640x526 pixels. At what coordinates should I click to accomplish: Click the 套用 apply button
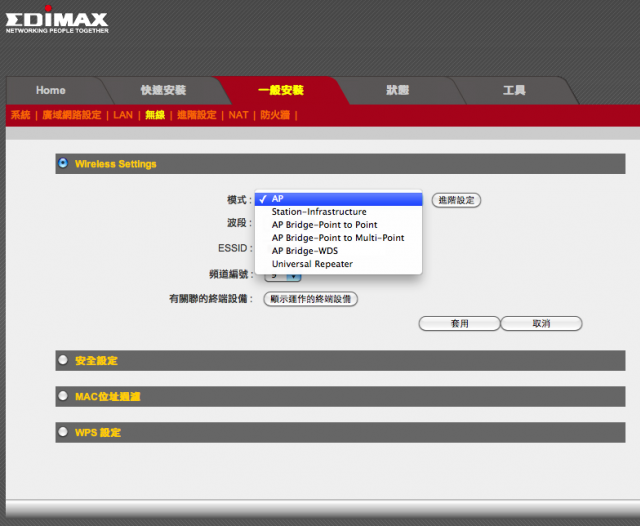pos(460,324)
